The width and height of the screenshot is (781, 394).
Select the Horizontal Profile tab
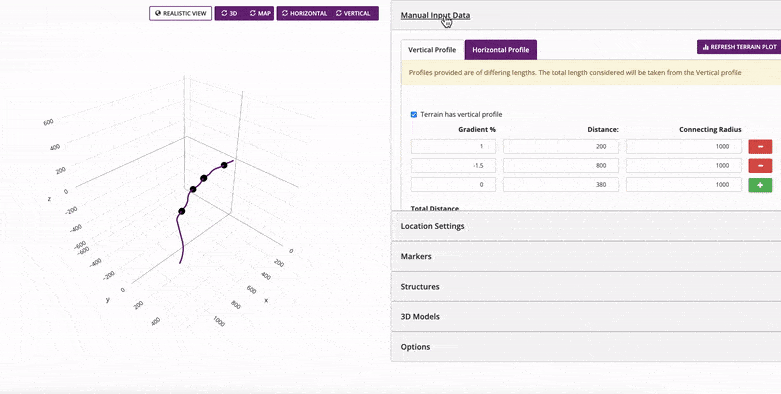click(x=501, y=50)
